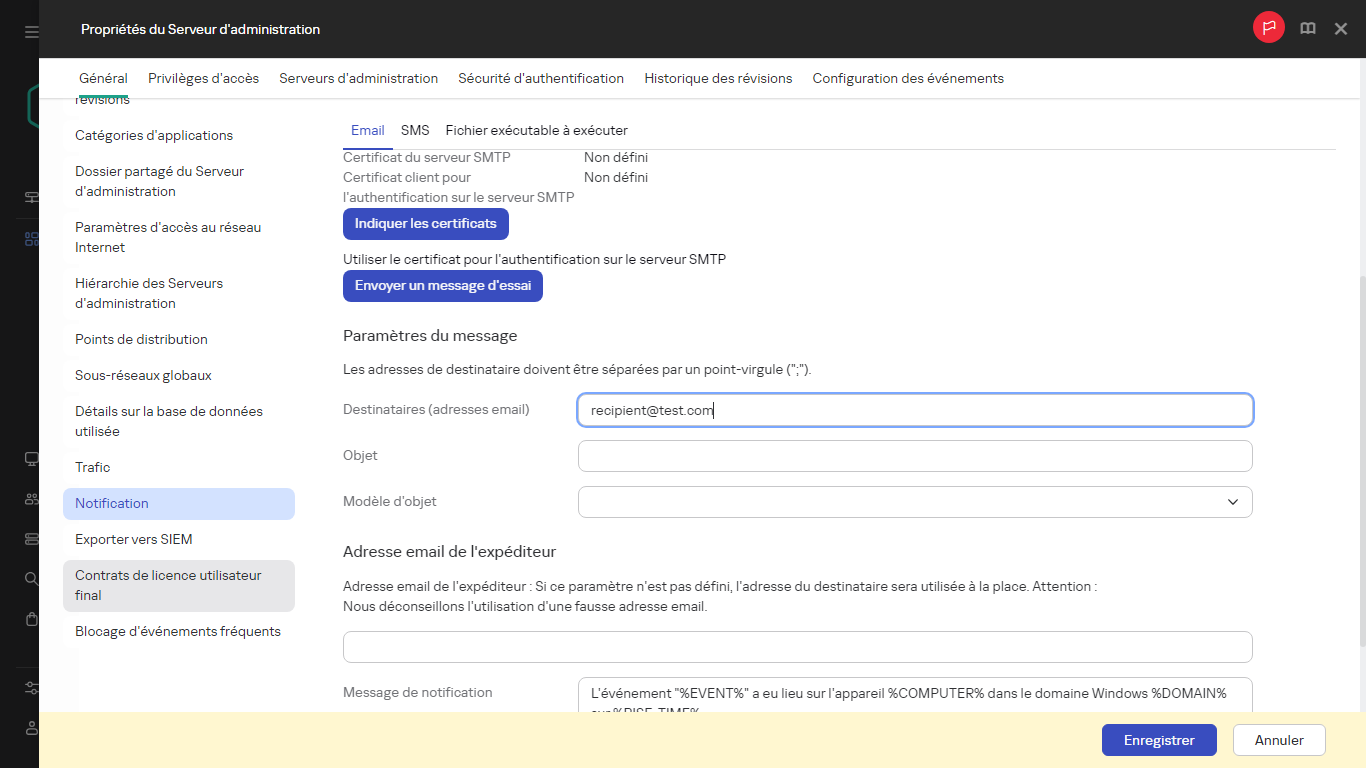Click the Objet input field
1366x768 pixels.
[914, 455]
